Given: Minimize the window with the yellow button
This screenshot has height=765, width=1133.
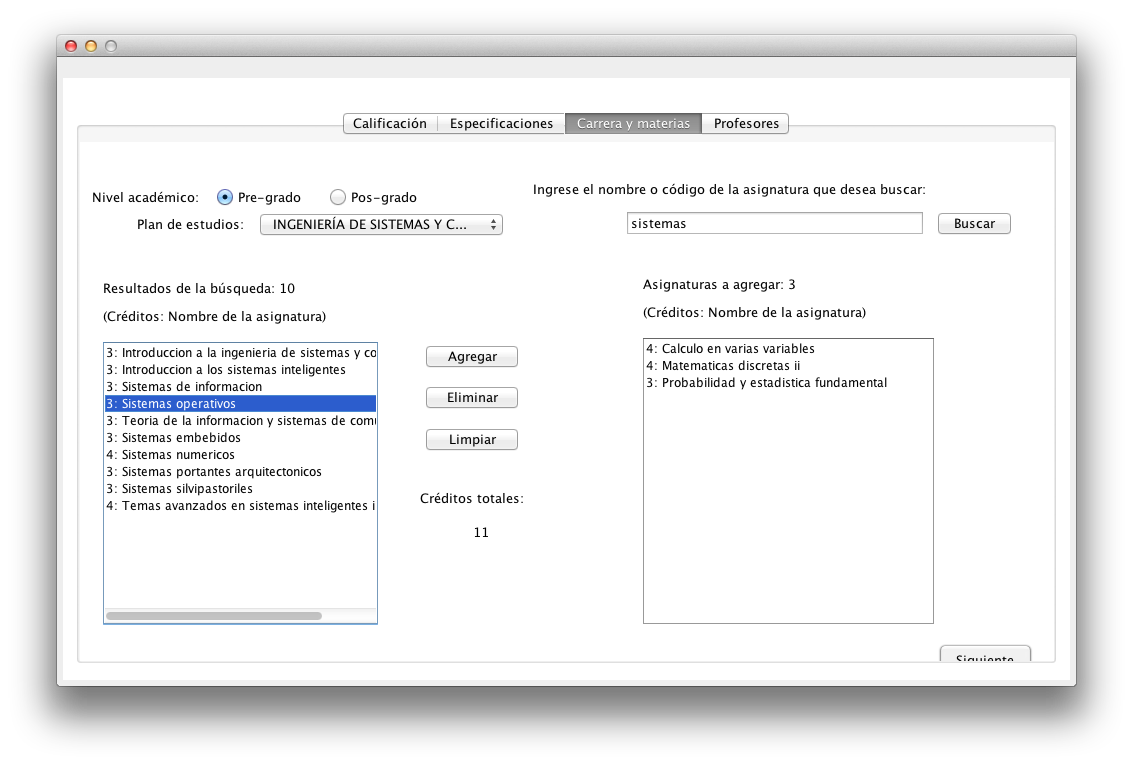Looking at the screenshot, I should tap(91, 46).
